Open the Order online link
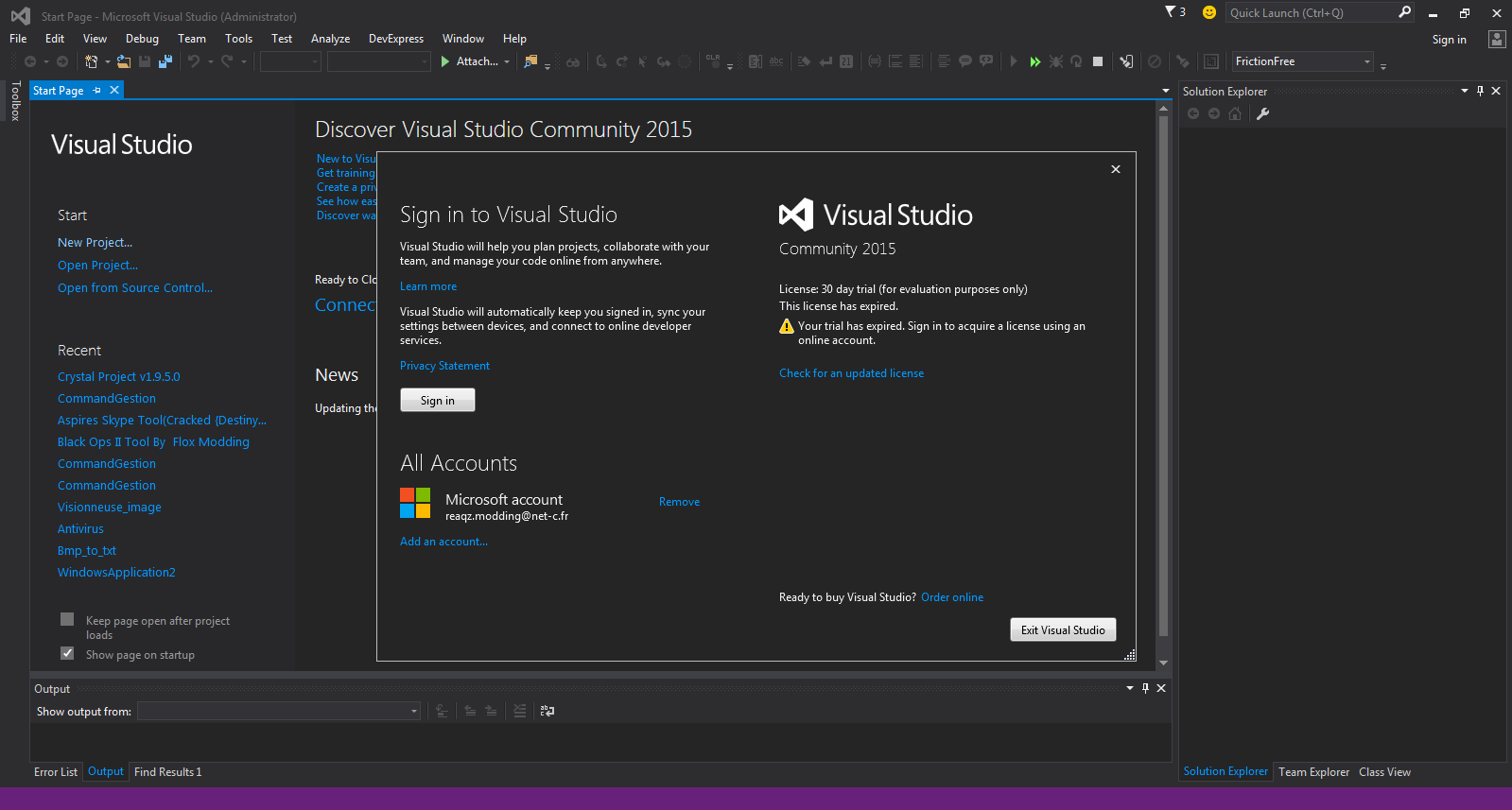The image size is (1512, 810). click(x=952, y=597)
